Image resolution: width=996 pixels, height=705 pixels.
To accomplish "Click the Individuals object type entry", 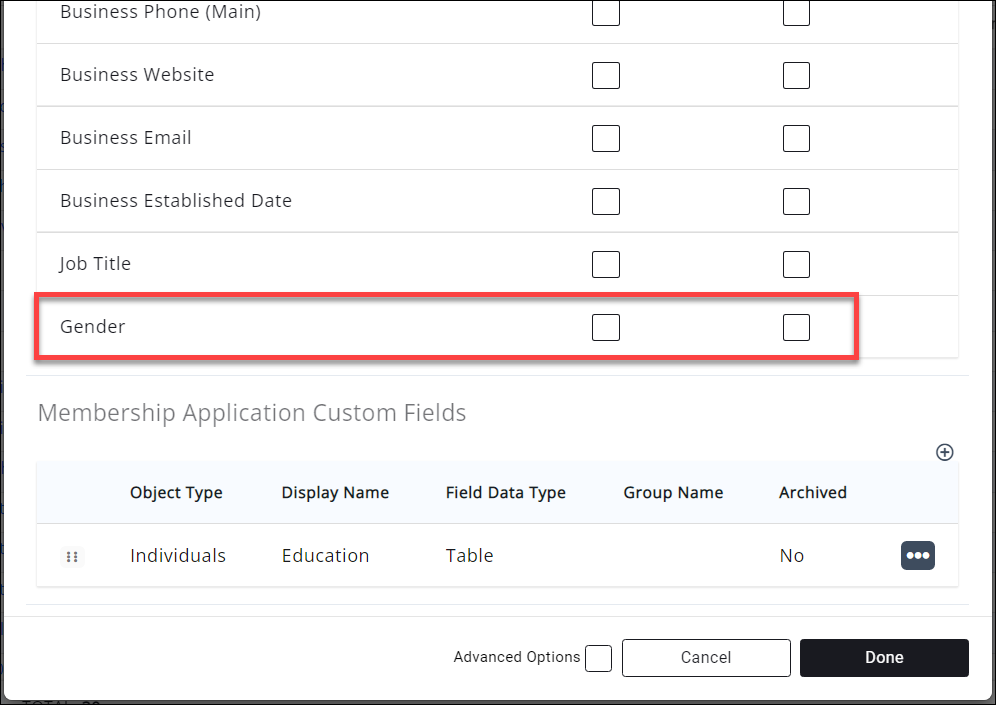I will pos(177,555).
